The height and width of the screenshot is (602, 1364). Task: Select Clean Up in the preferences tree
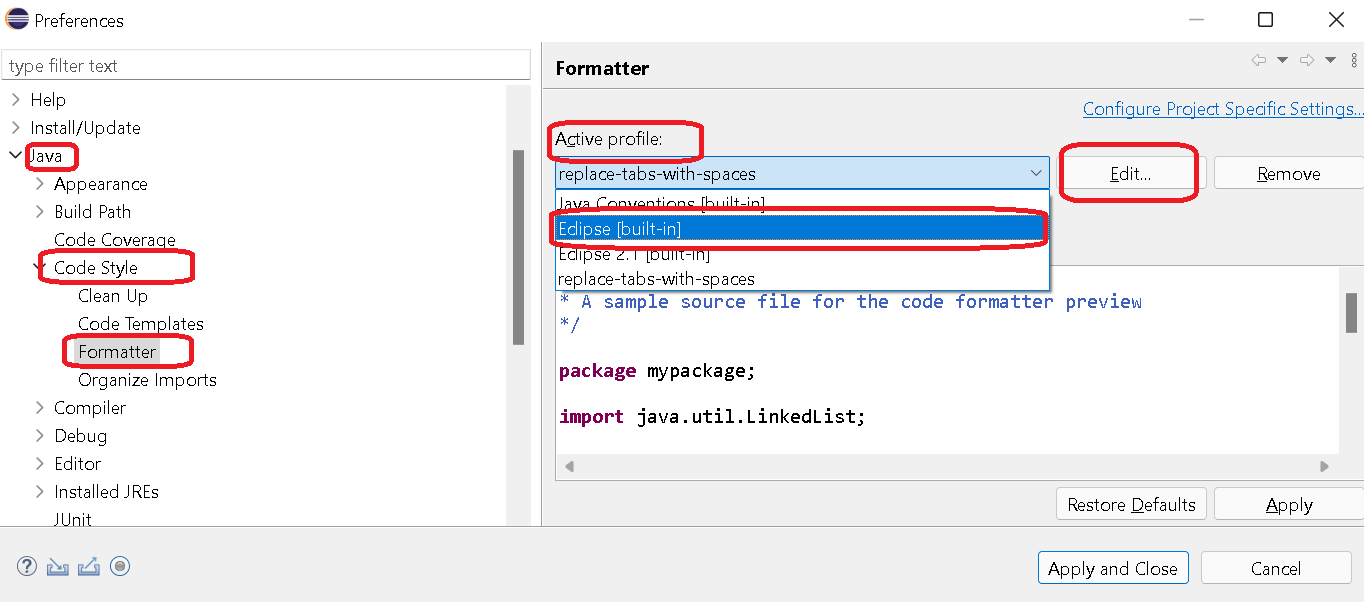click(x=115, y=295)
